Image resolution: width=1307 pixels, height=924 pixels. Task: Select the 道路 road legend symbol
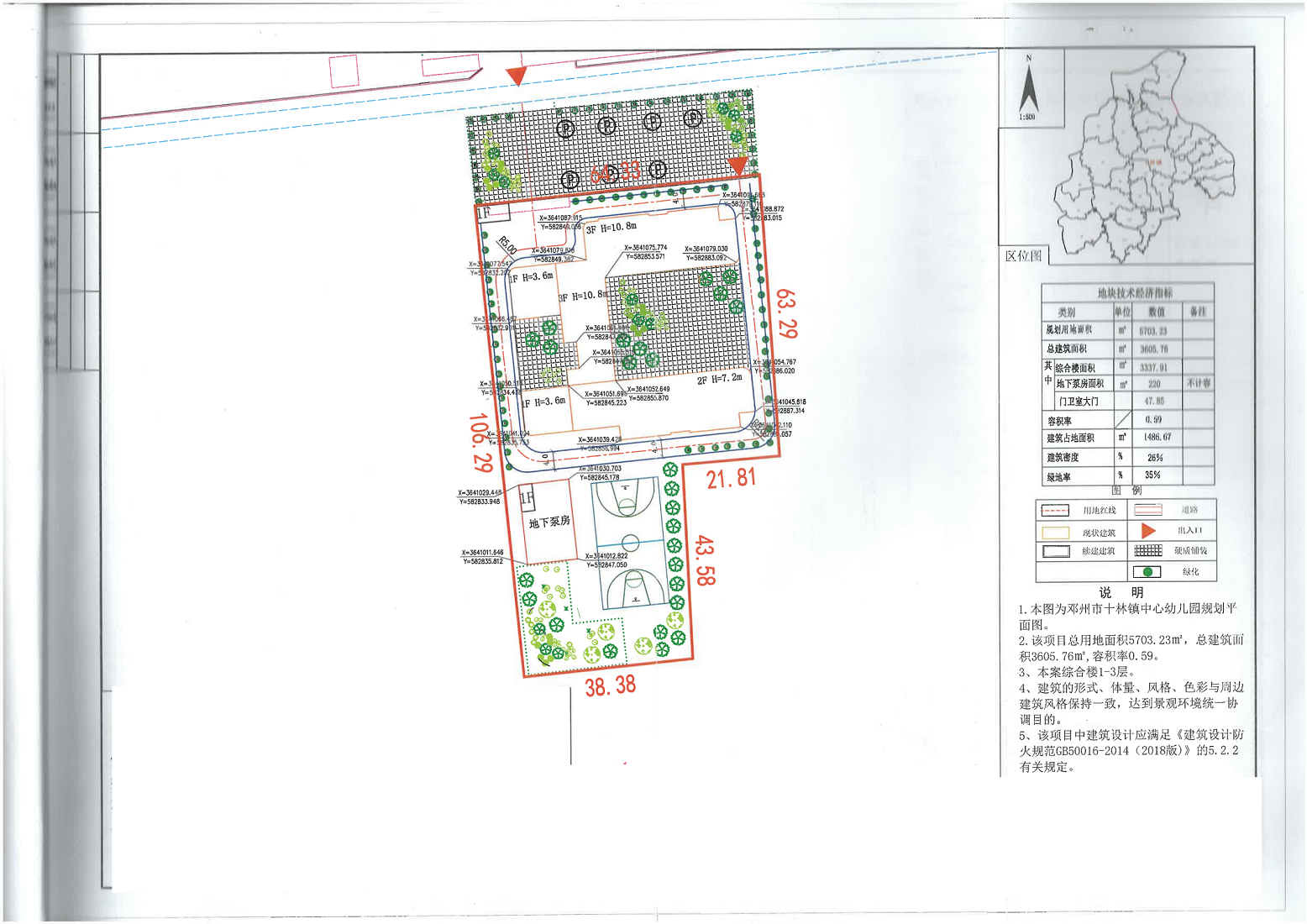(x=1147, y=510)
